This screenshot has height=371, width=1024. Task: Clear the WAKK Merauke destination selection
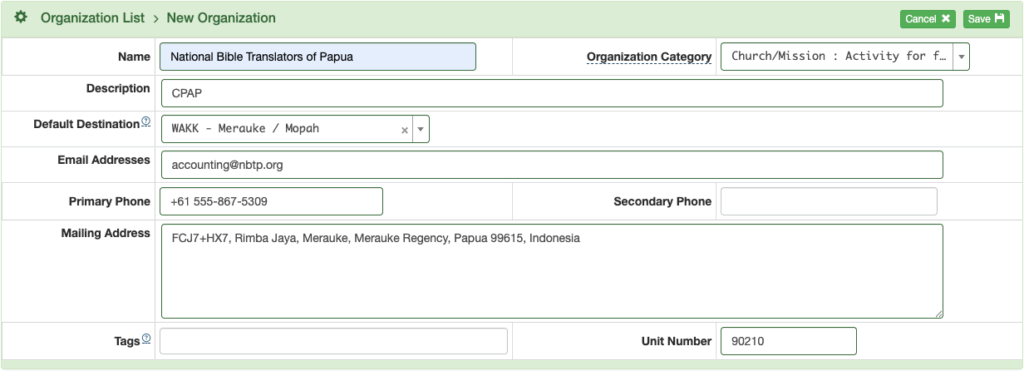tap(404, 130)
